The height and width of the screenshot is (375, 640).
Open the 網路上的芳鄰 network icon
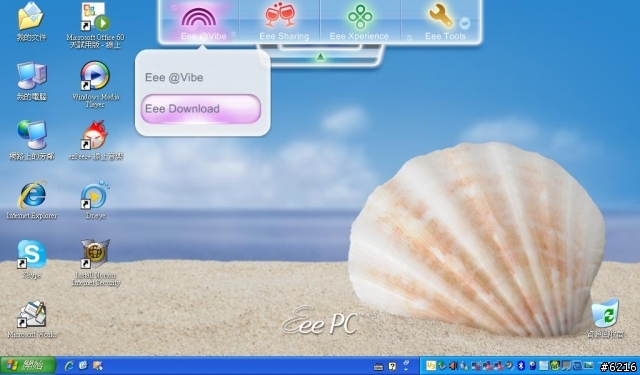(x=32, y=140)
